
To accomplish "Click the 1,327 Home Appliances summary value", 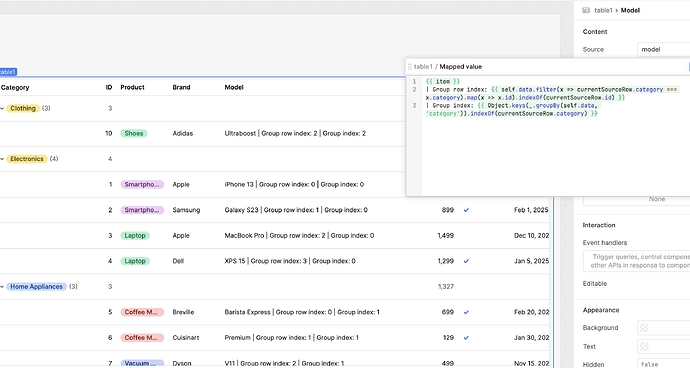I will 446,287.
